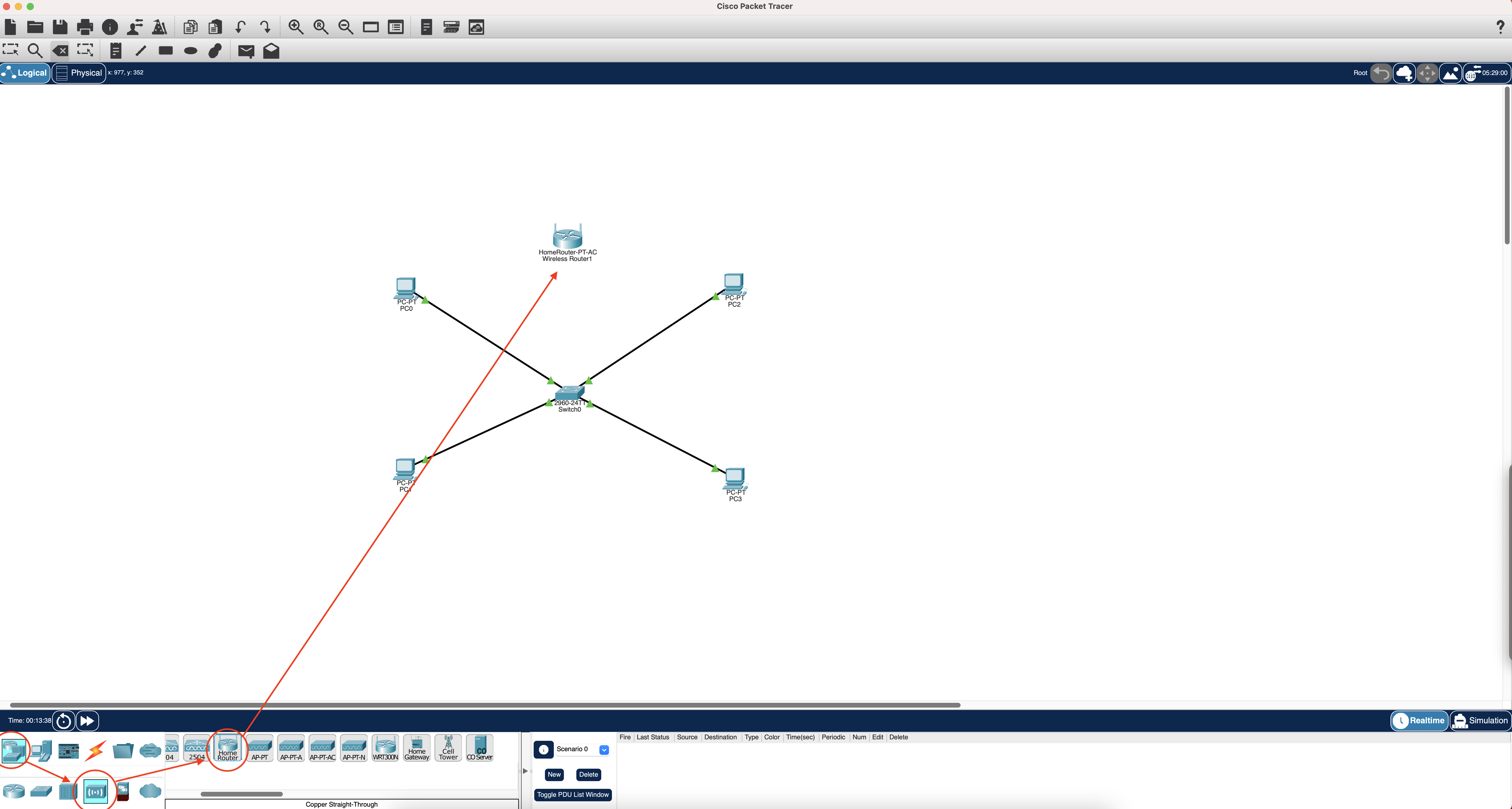Screen dimensions: 1512x809
Task: Click Toggle PDU List Window
Action: (573, 795)
